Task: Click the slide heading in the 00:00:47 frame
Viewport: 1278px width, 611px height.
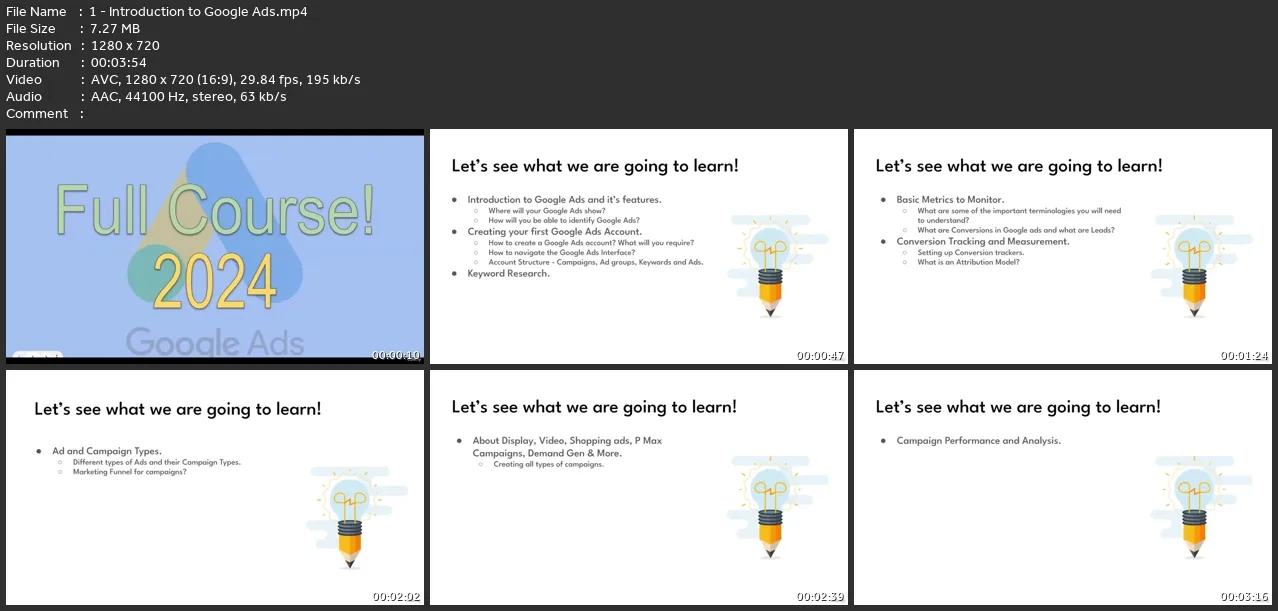Action: (595, 166)
